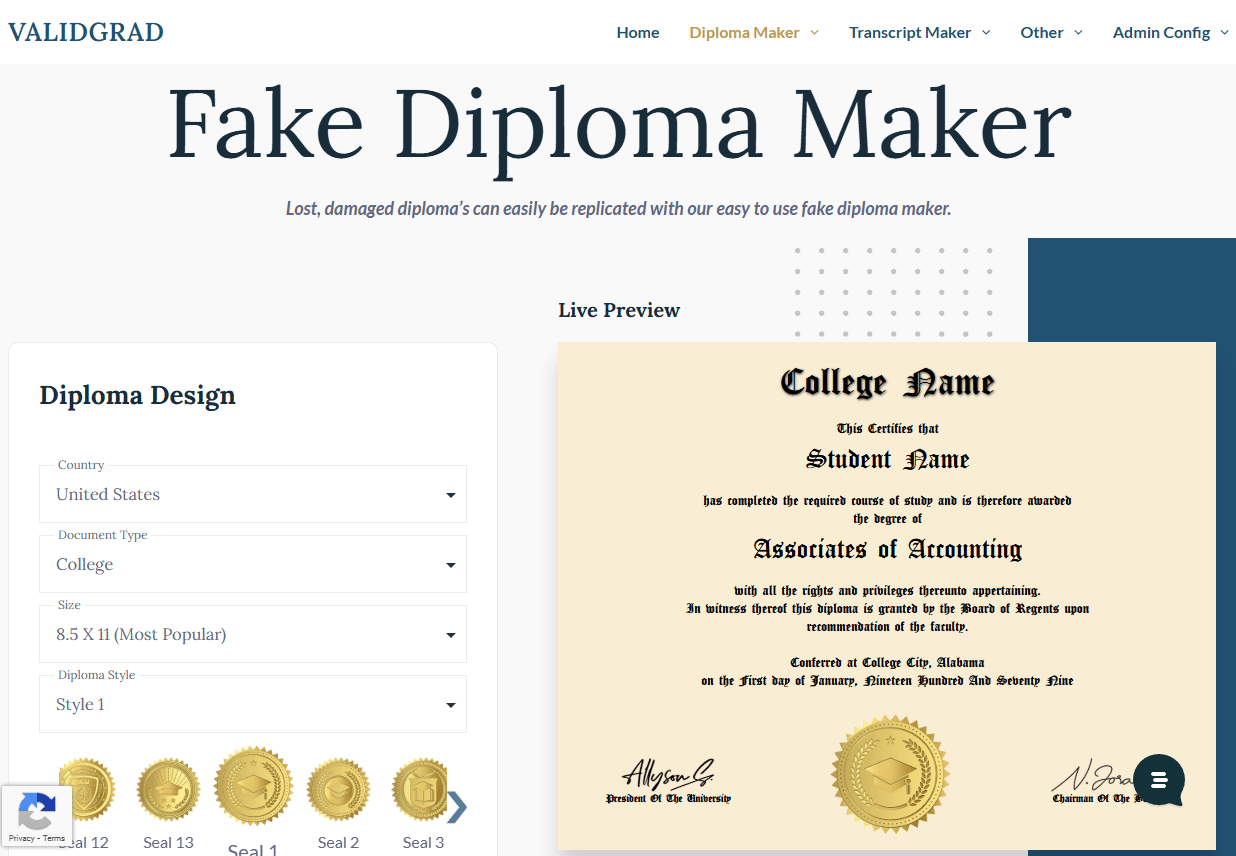Click the VALIDGRAD logo link
Viewport: 1236px width, 856px height.
85,31
